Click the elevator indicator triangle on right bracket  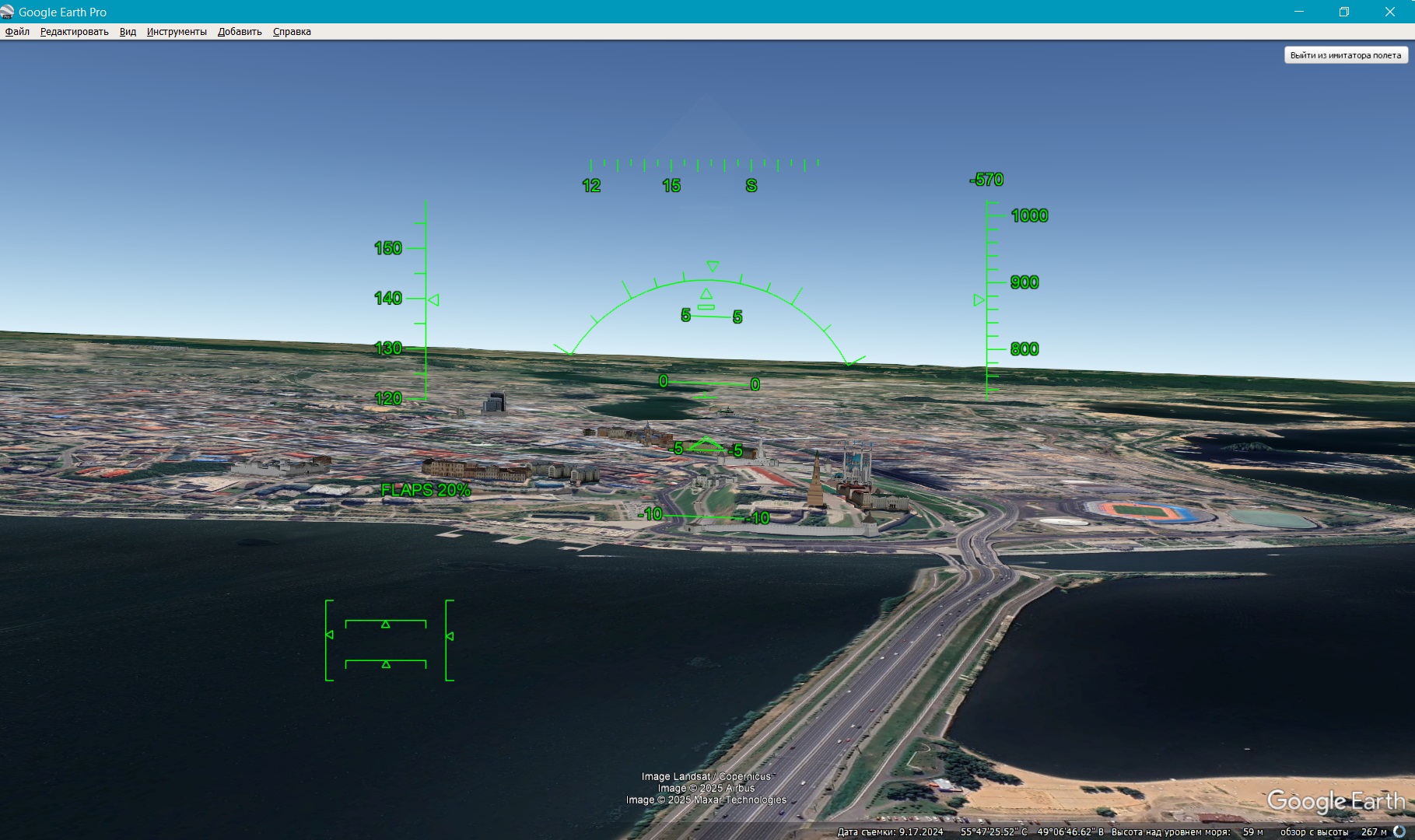coord(450,636)
